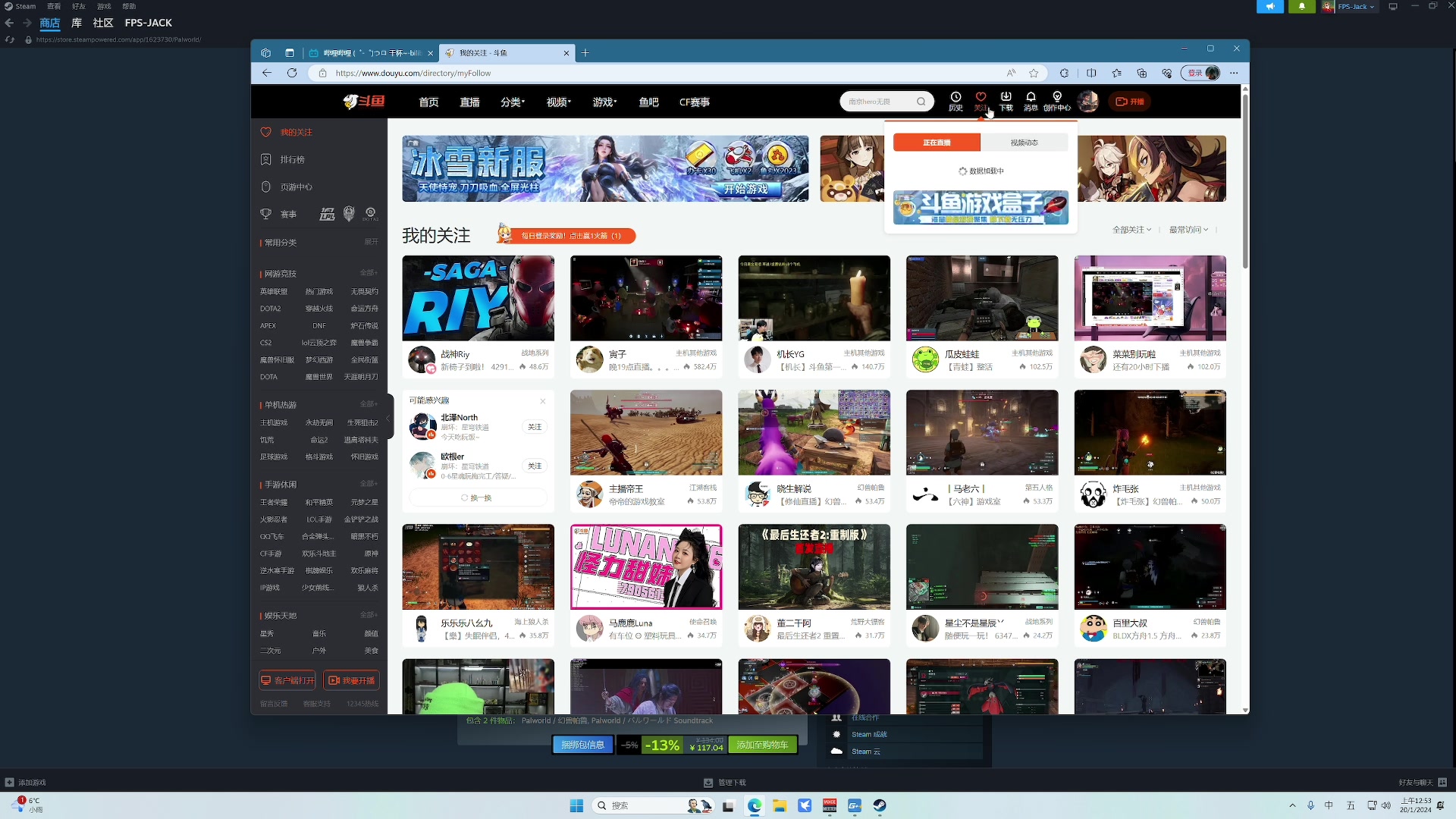Expand the 分类 dropdown in navigation
Image resolution: width=1456 pixels, height=819 pixels.
(513, 102)
